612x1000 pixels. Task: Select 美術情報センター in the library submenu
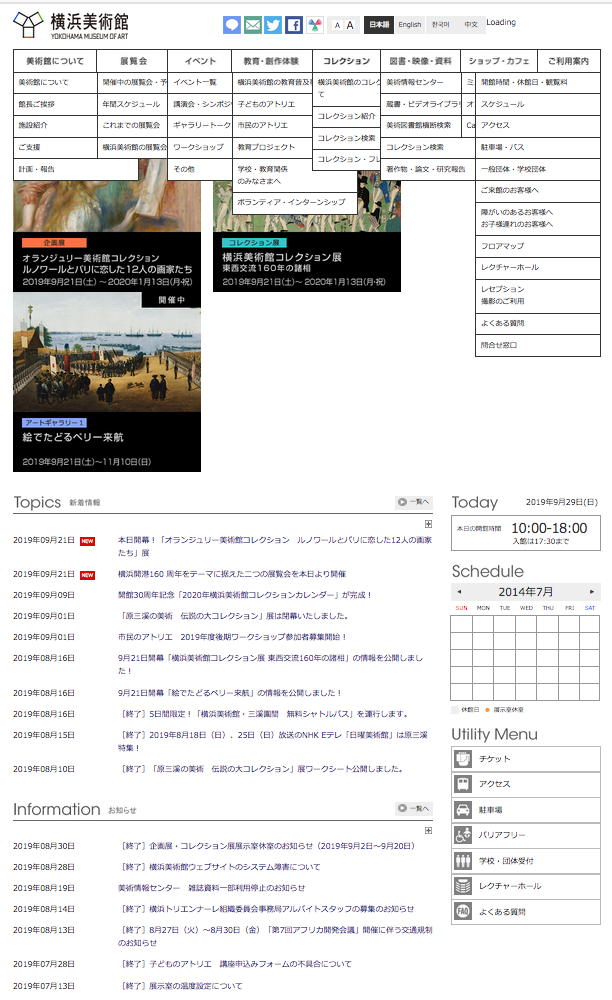[420, 82]
